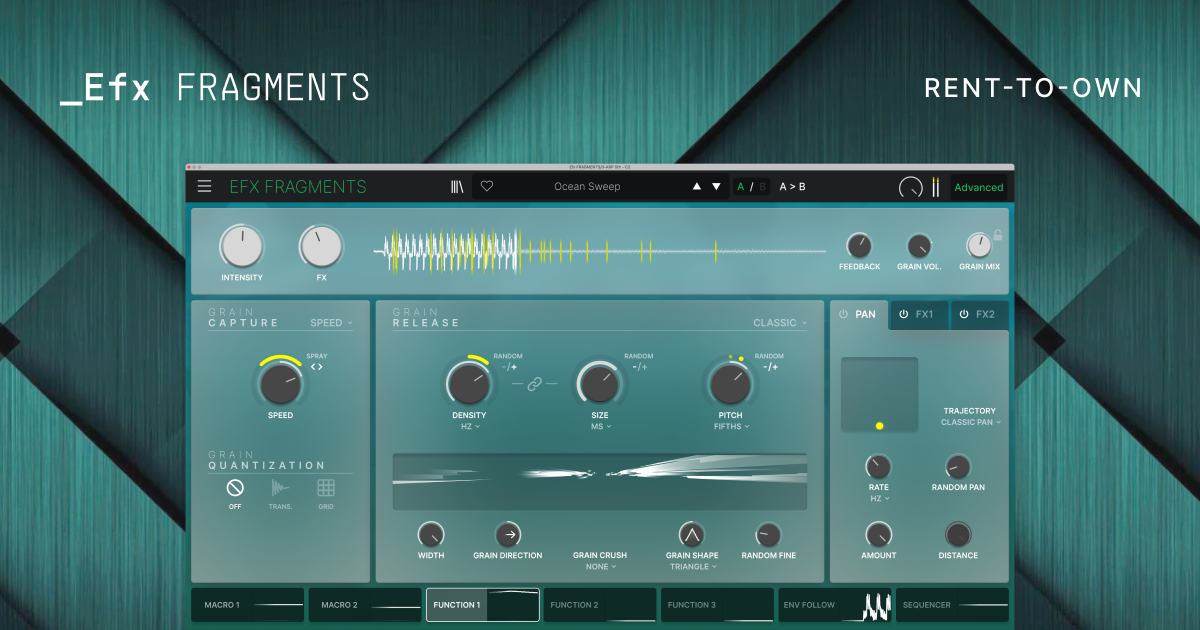1200x630 pixels.
Task: Toggle FX2 power button
Action: pyautogui.click(x=964, y=314)
